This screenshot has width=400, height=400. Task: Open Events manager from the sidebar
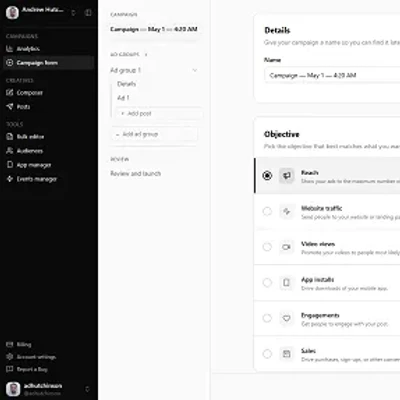(48, 179)
